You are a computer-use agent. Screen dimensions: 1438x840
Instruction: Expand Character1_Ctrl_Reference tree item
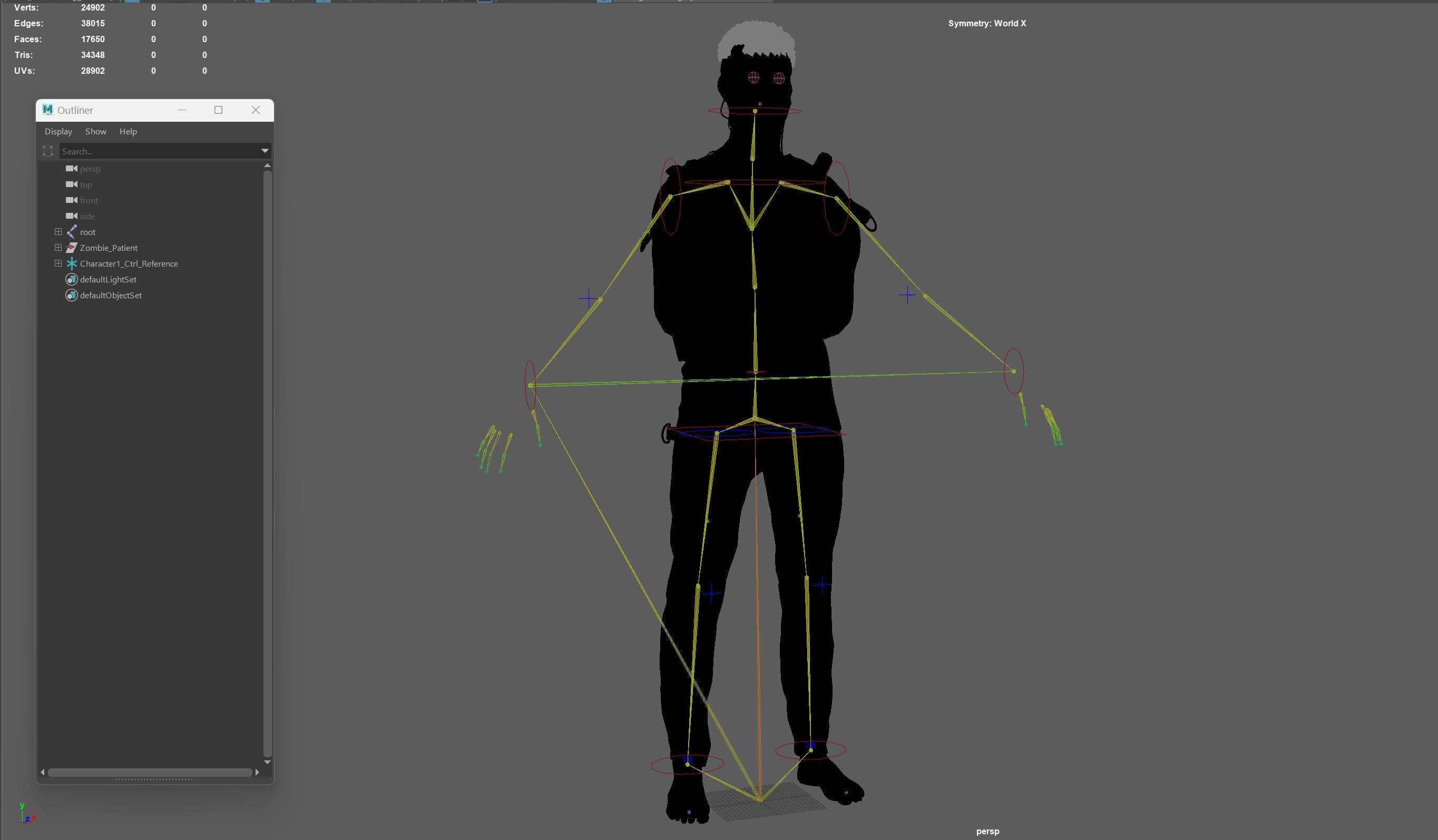coord(58,263)
